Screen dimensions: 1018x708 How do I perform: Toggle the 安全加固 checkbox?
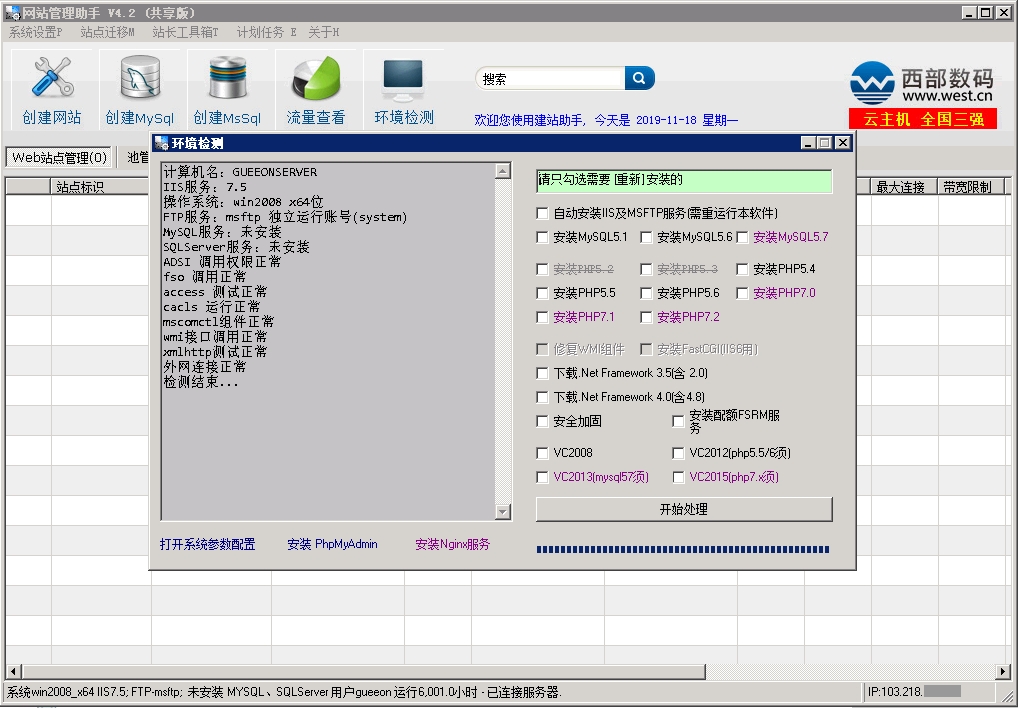coord(543,422)
